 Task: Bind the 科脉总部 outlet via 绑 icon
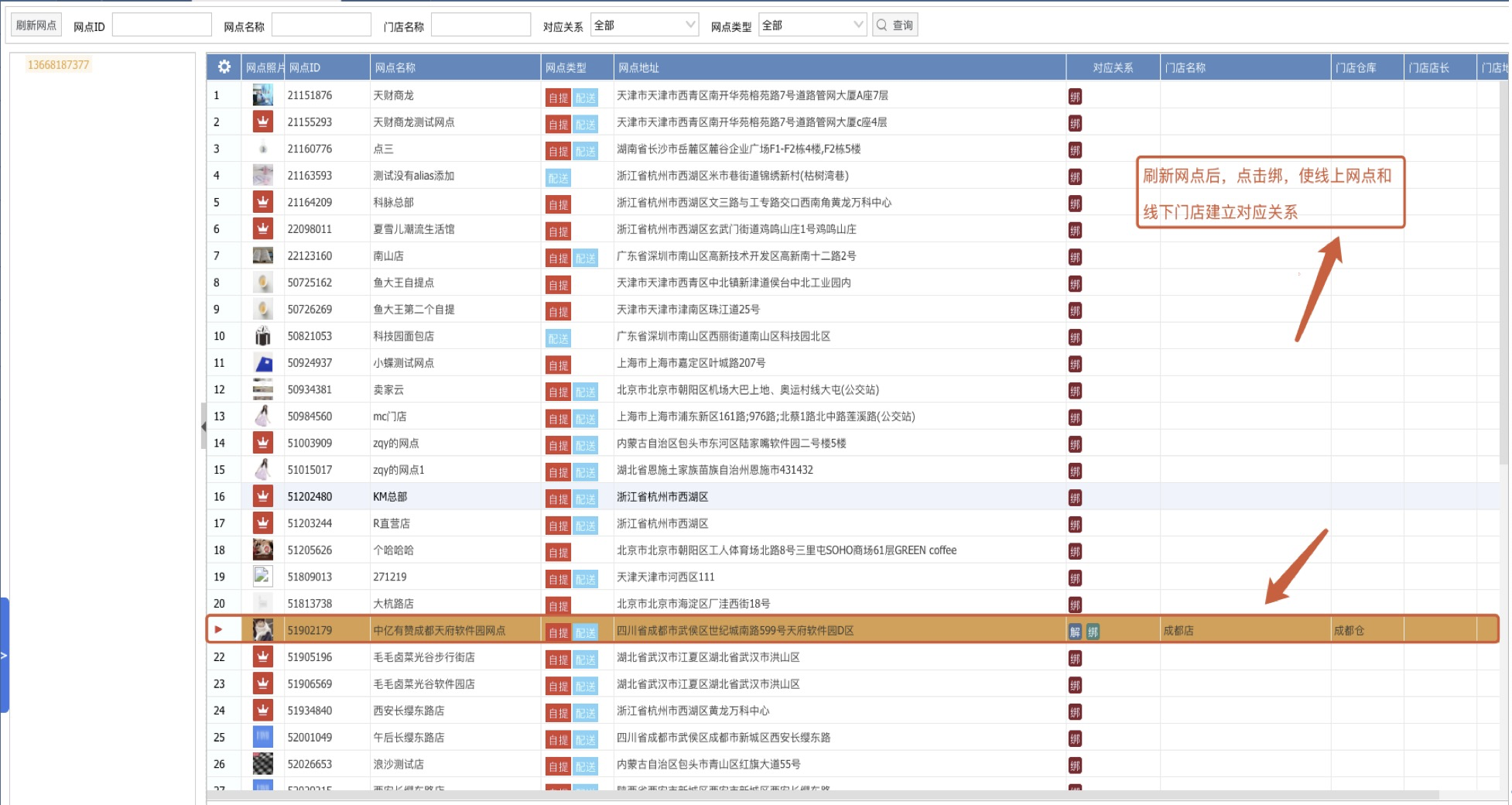1075,204
